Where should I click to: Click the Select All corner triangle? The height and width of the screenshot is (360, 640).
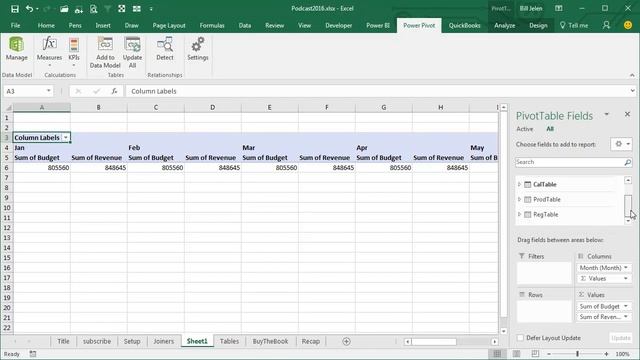tap(8, 108)
